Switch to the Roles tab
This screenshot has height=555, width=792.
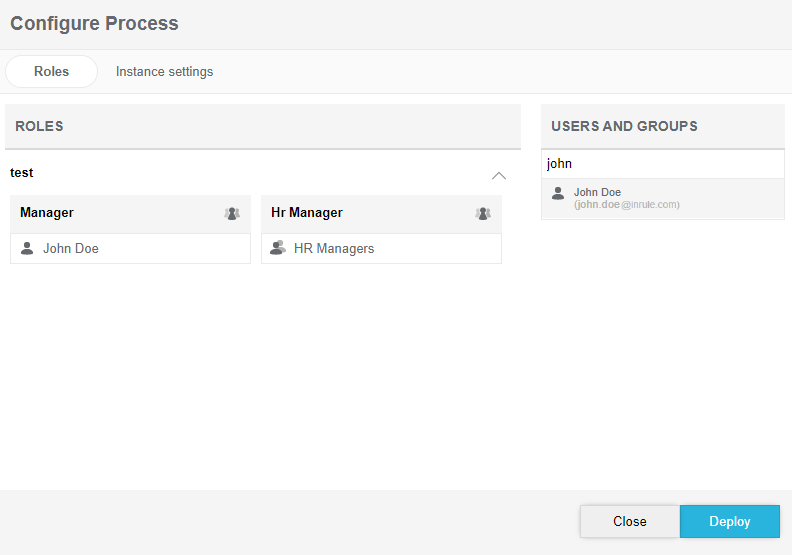[51, 72]
